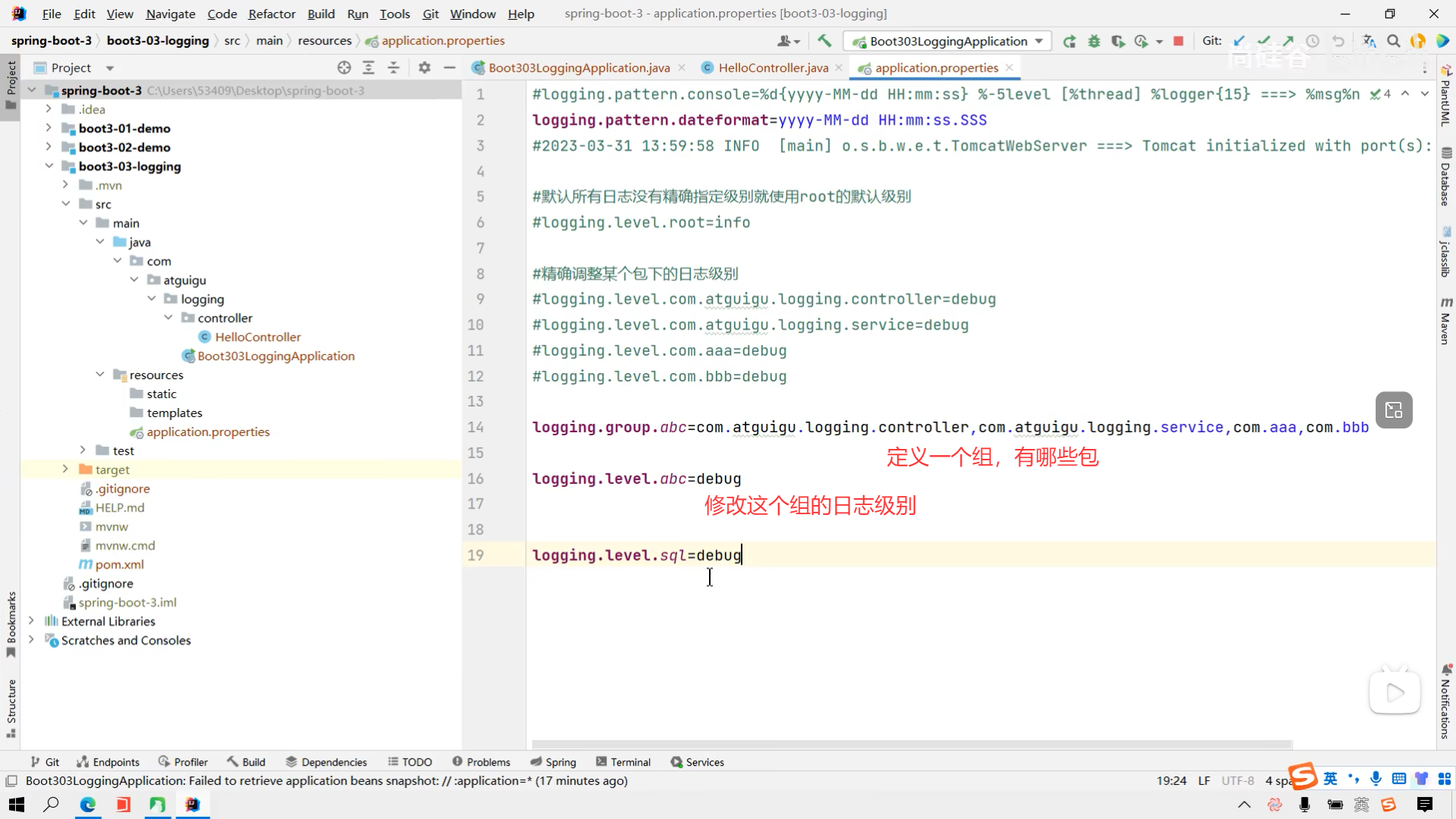Open pom.xml in project tree
Image resolution: width=1456 pixels, height=819 pixels.
coord(119,564)
